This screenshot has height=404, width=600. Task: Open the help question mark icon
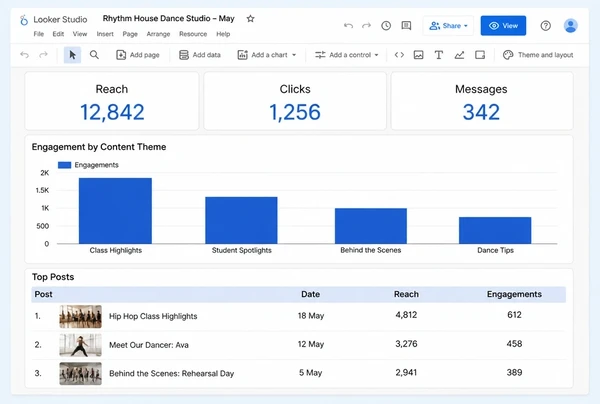(545, 26)
